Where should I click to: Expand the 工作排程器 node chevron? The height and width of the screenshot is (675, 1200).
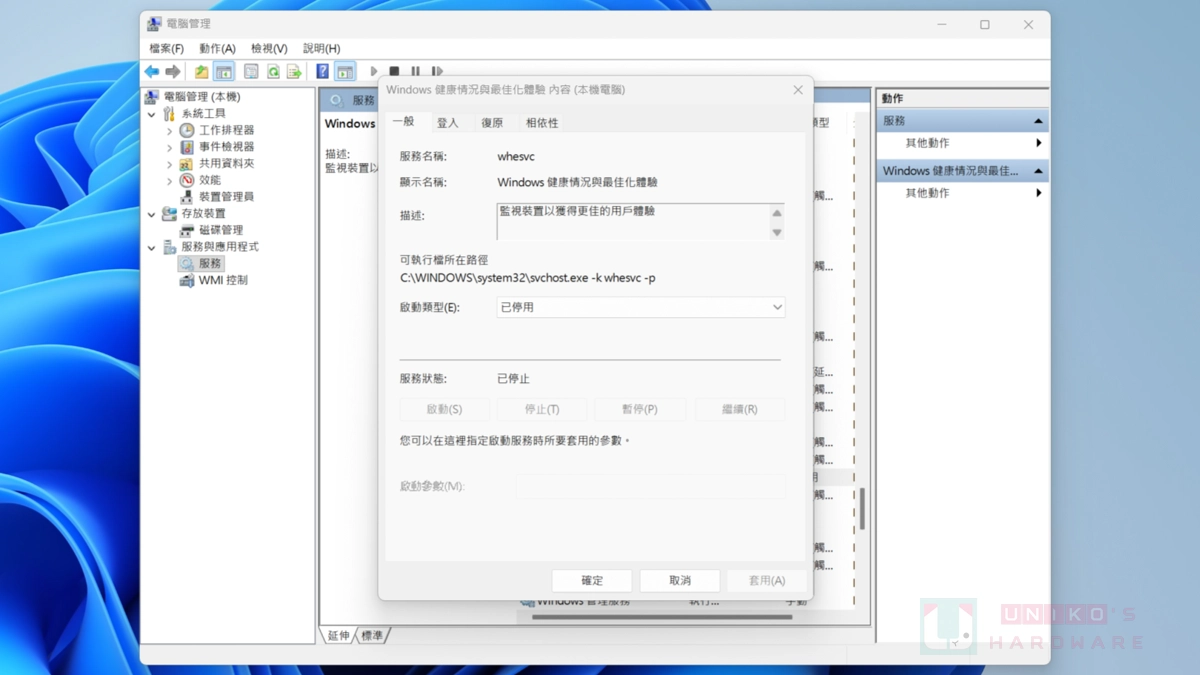[x=169, y=130]
